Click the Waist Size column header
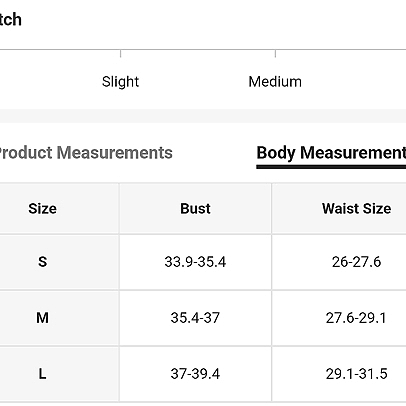The height and width of the screenshot is (406, 406). [x=356, y=209]
